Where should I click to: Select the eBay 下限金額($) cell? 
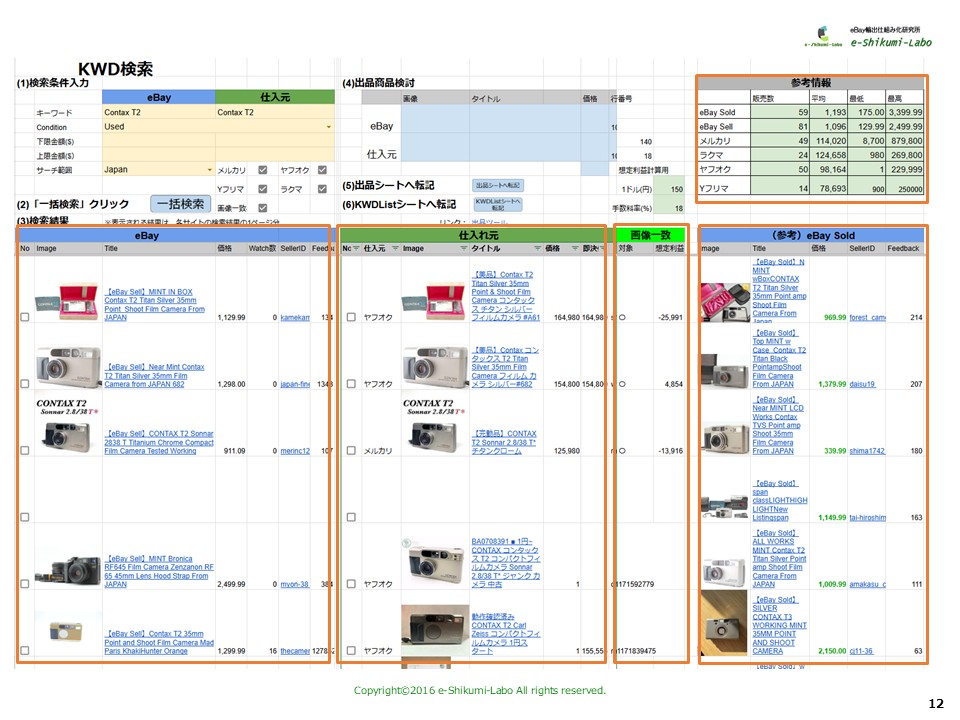(159, 141)
